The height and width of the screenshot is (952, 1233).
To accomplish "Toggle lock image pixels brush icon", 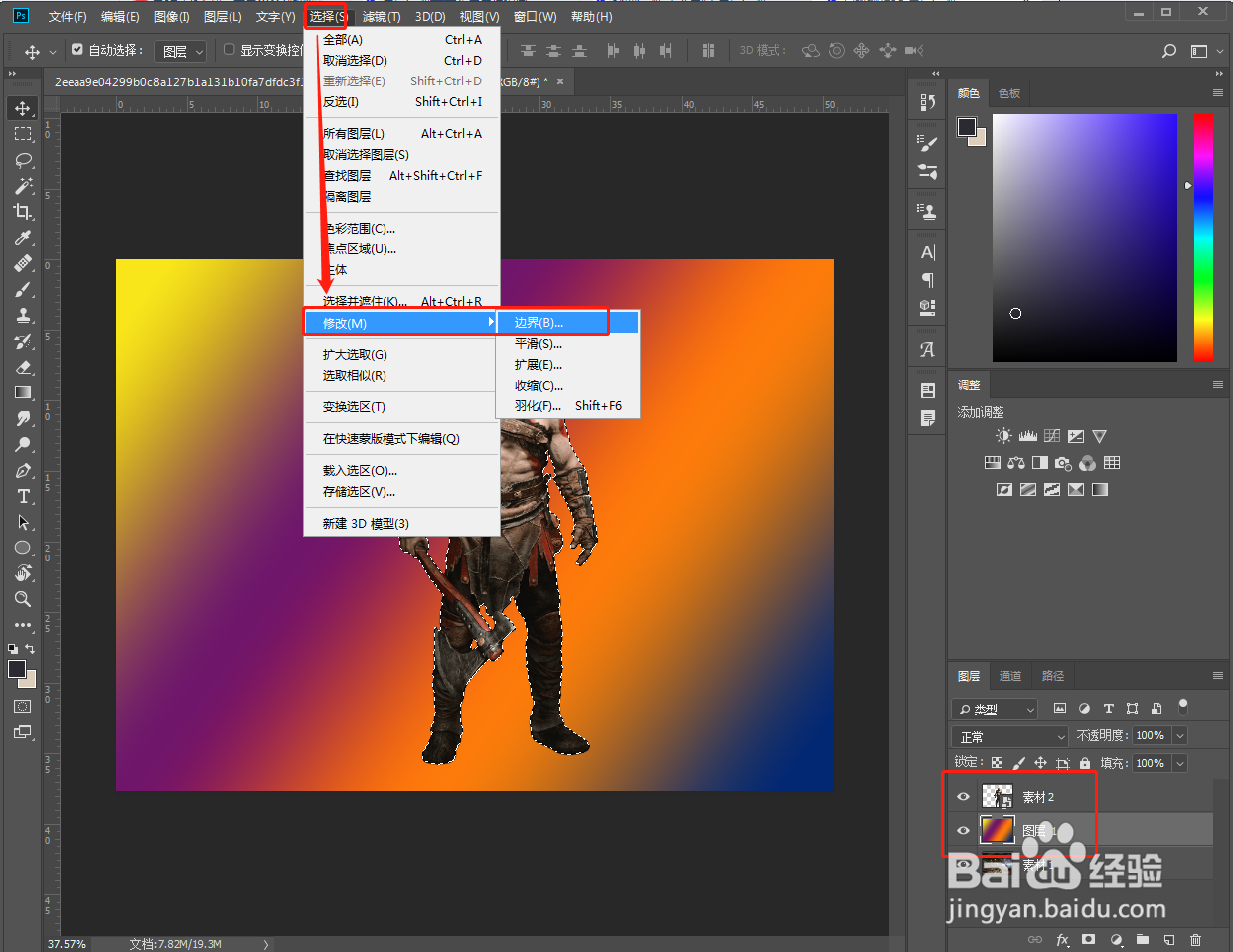I will pyautogui.click(x=1019, y=763).
